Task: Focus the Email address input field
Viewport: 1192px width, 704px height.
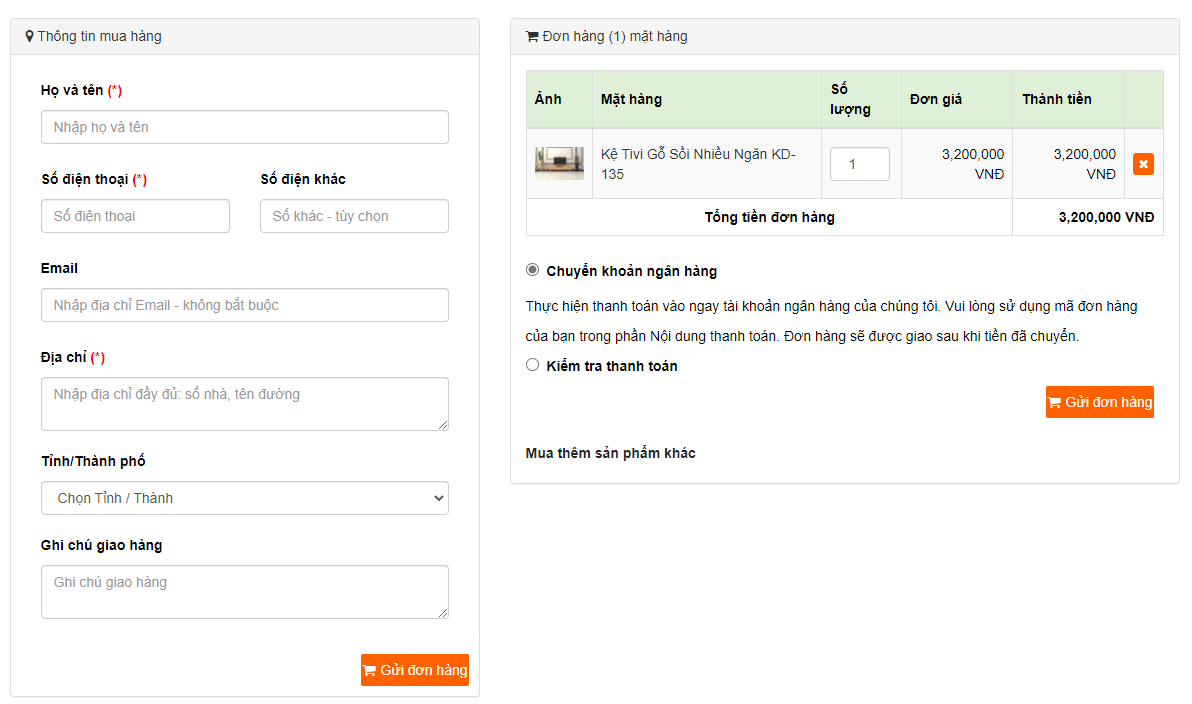Action: (x=245, y=305)
